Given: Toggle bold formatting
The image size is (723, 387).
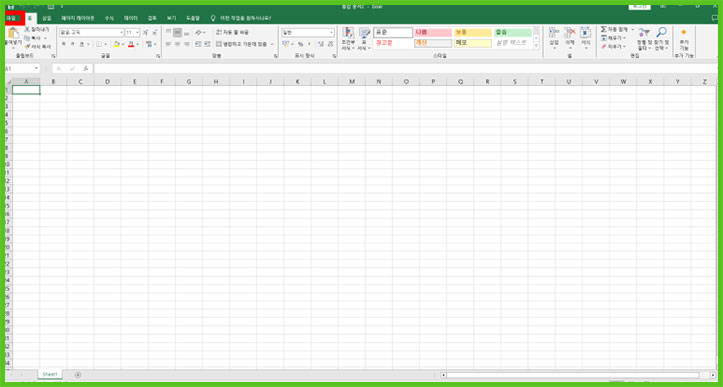Looking at the screenshot, I should coord(64,44).
